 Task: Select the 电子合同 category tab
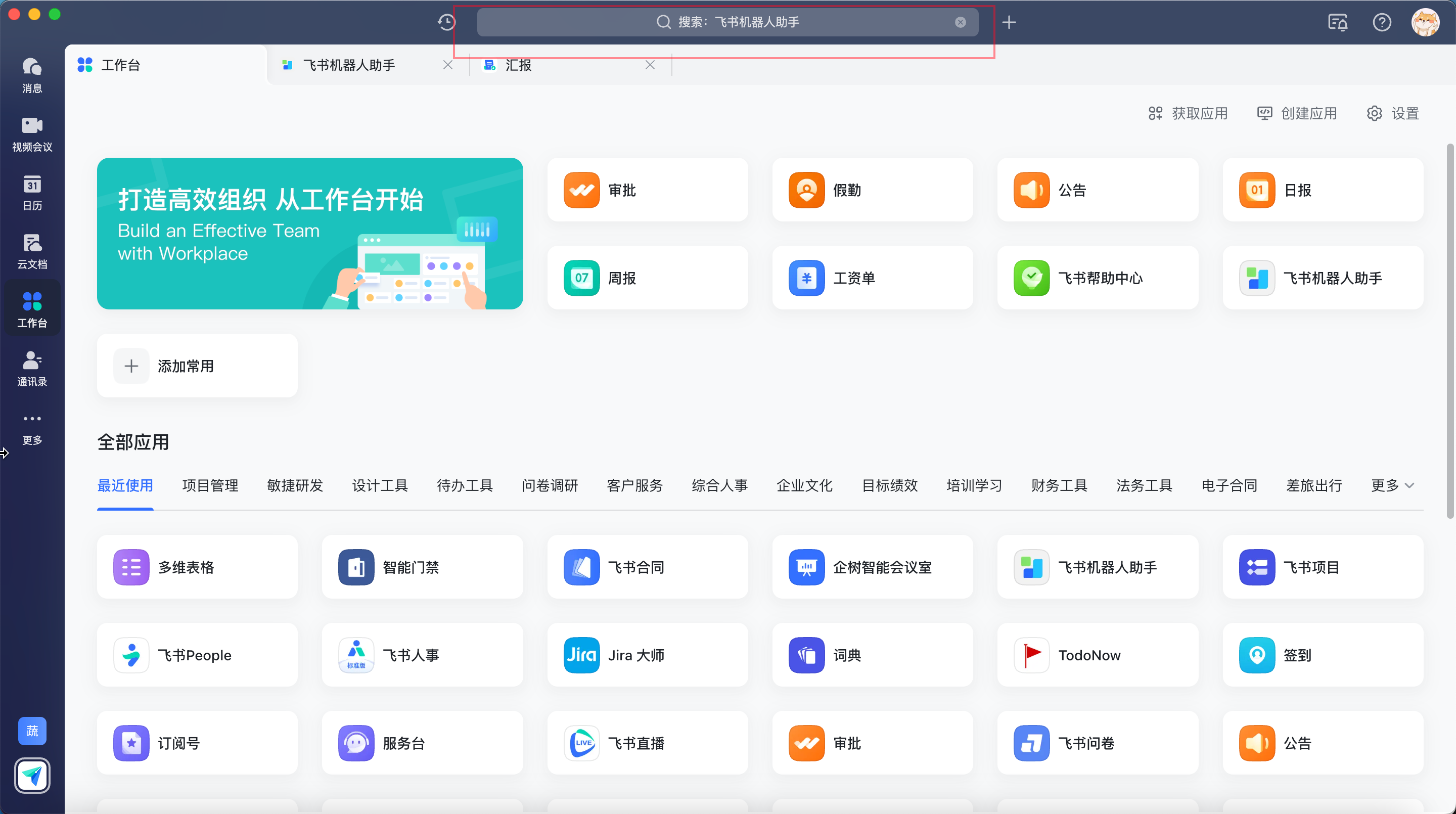[x=1229, y=485]
